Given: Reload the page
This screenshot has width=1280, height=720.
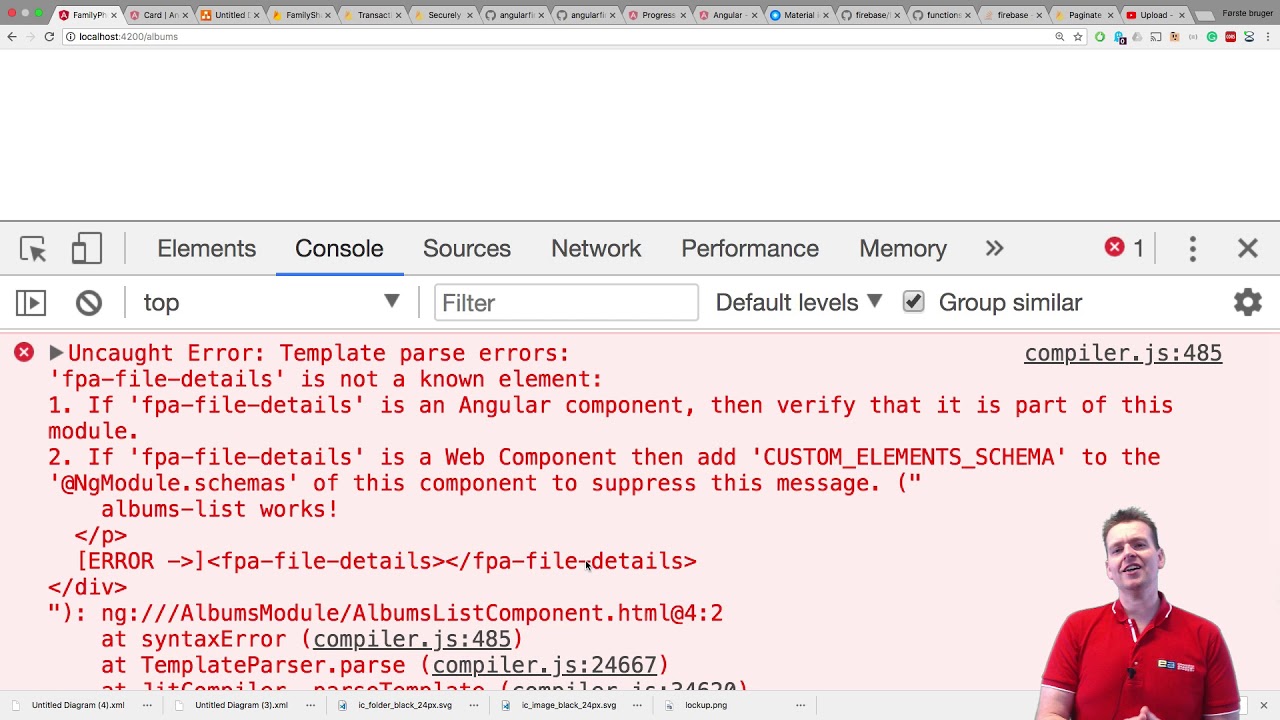Looking at the screenshot, I should 49,36.
